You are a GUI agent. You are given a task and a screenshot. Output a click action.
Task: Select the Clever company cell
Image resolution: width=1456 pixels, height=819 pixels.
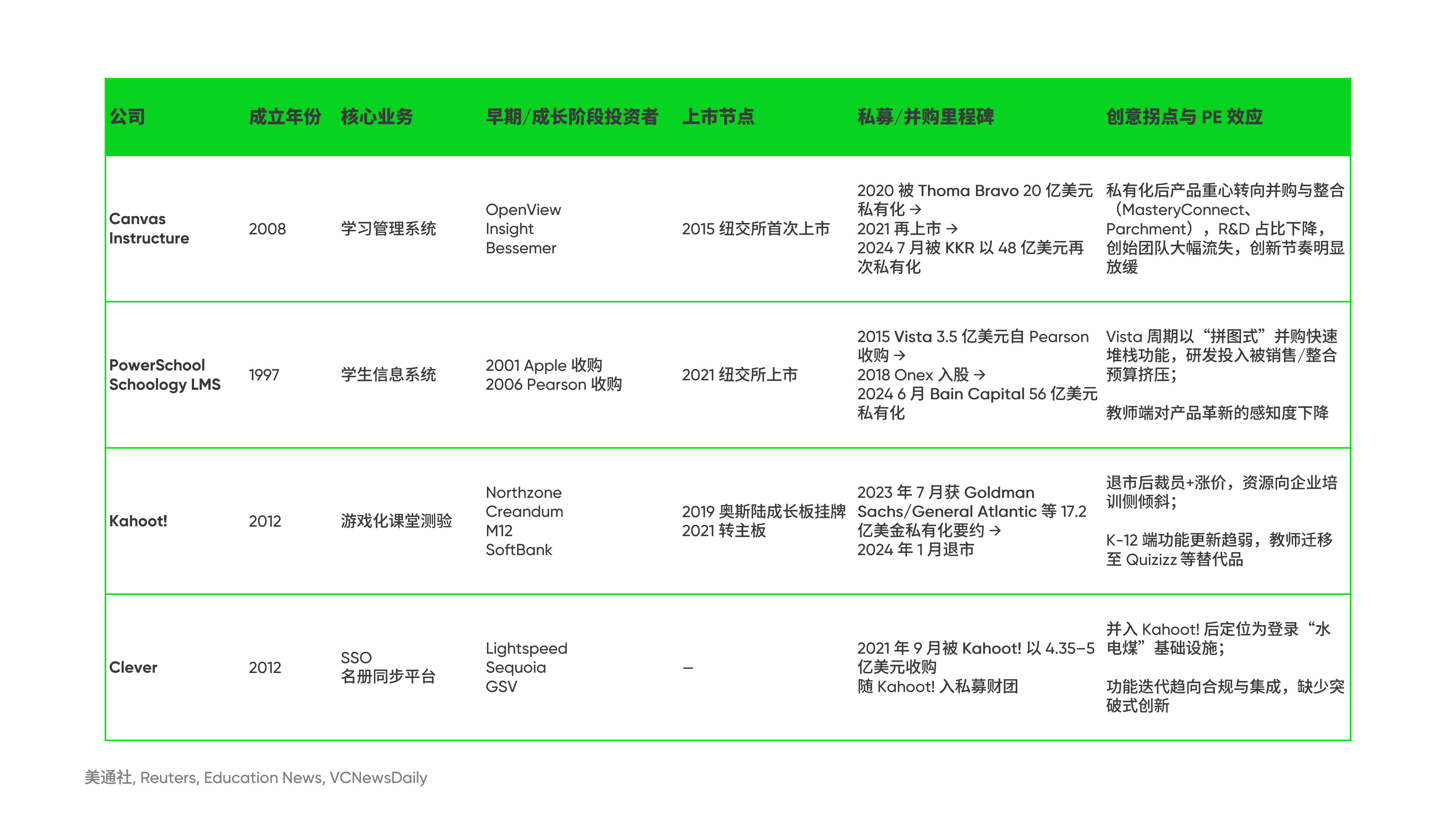[133, 667]
